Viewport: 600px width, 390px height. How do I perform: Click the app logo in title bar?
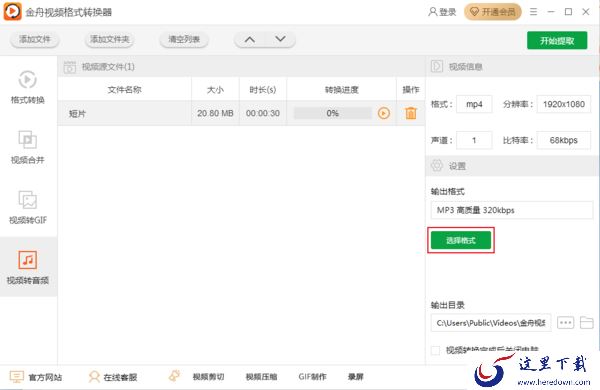(x=13, y=11)
